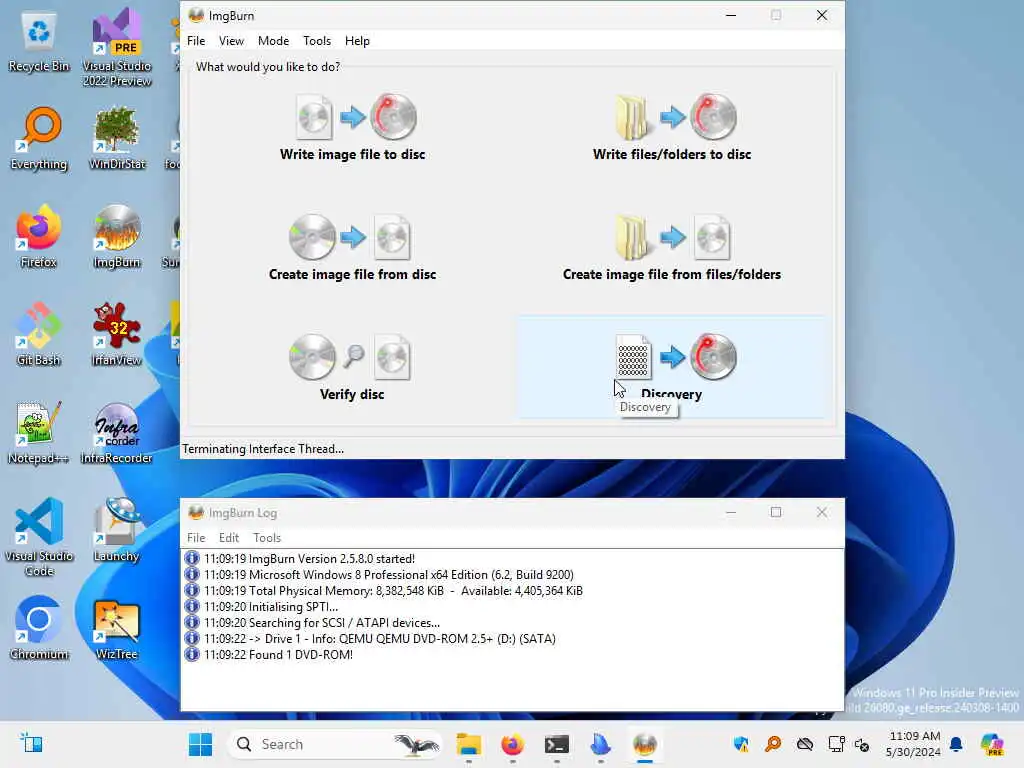Viewport: 1024px width, 768px height.
Task: Select Write image file to disc mode
Action: [353, 128]
